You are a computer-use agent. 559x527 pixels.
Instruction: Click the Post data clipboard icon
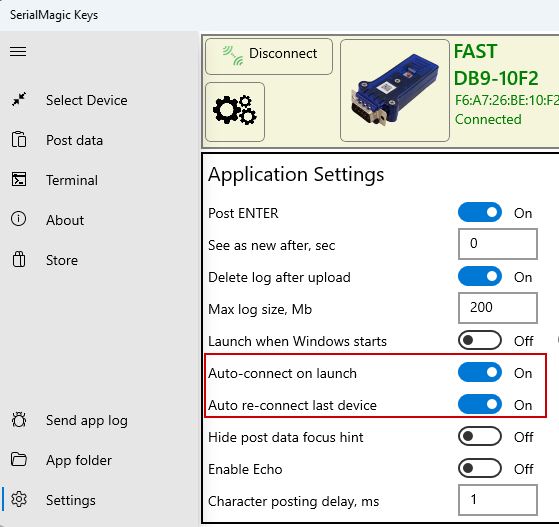click(19, 139)
